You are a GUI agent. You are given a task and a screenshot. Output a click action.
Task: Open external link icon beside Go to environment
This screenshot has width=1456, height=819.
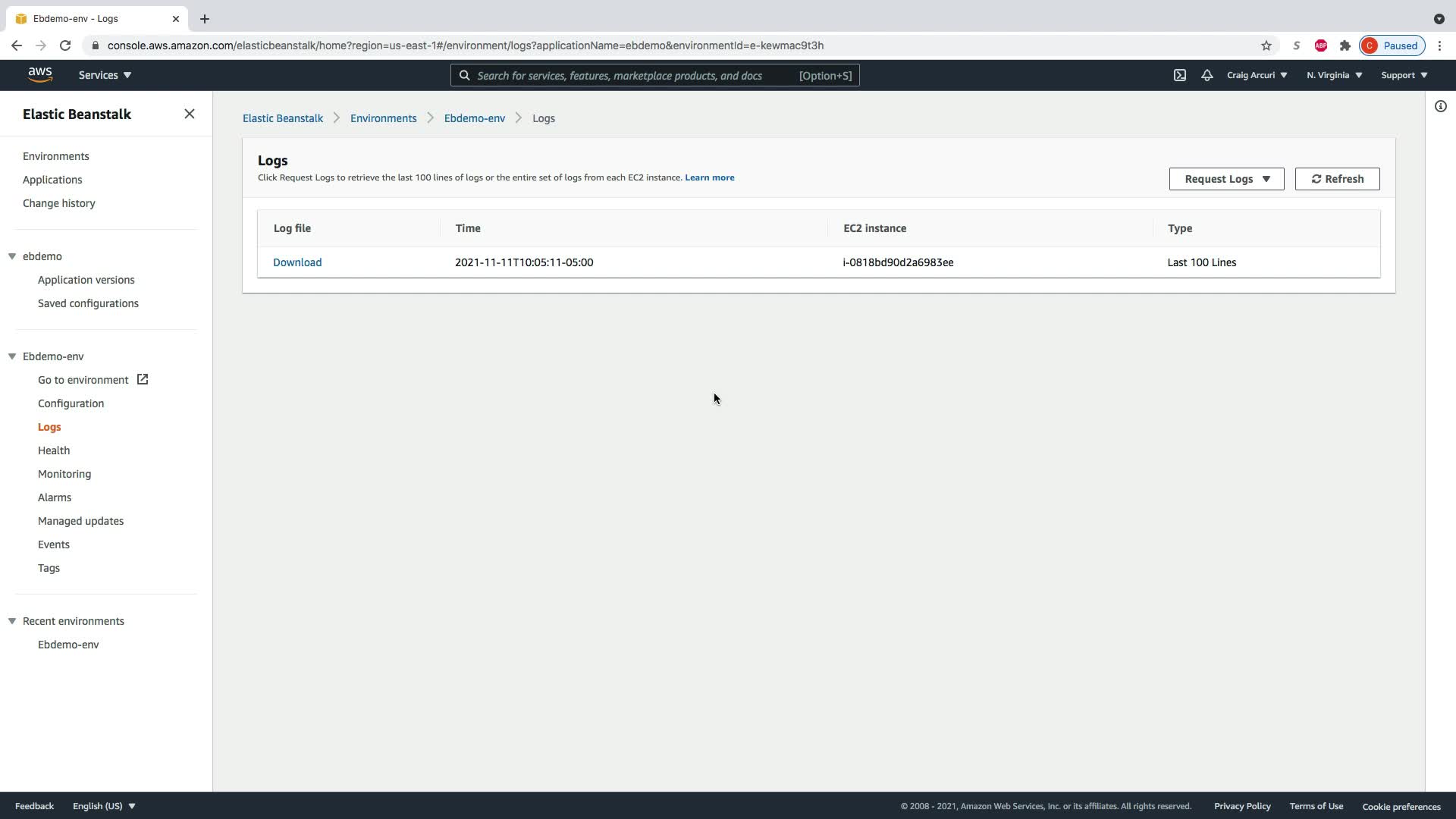[143, 379]
